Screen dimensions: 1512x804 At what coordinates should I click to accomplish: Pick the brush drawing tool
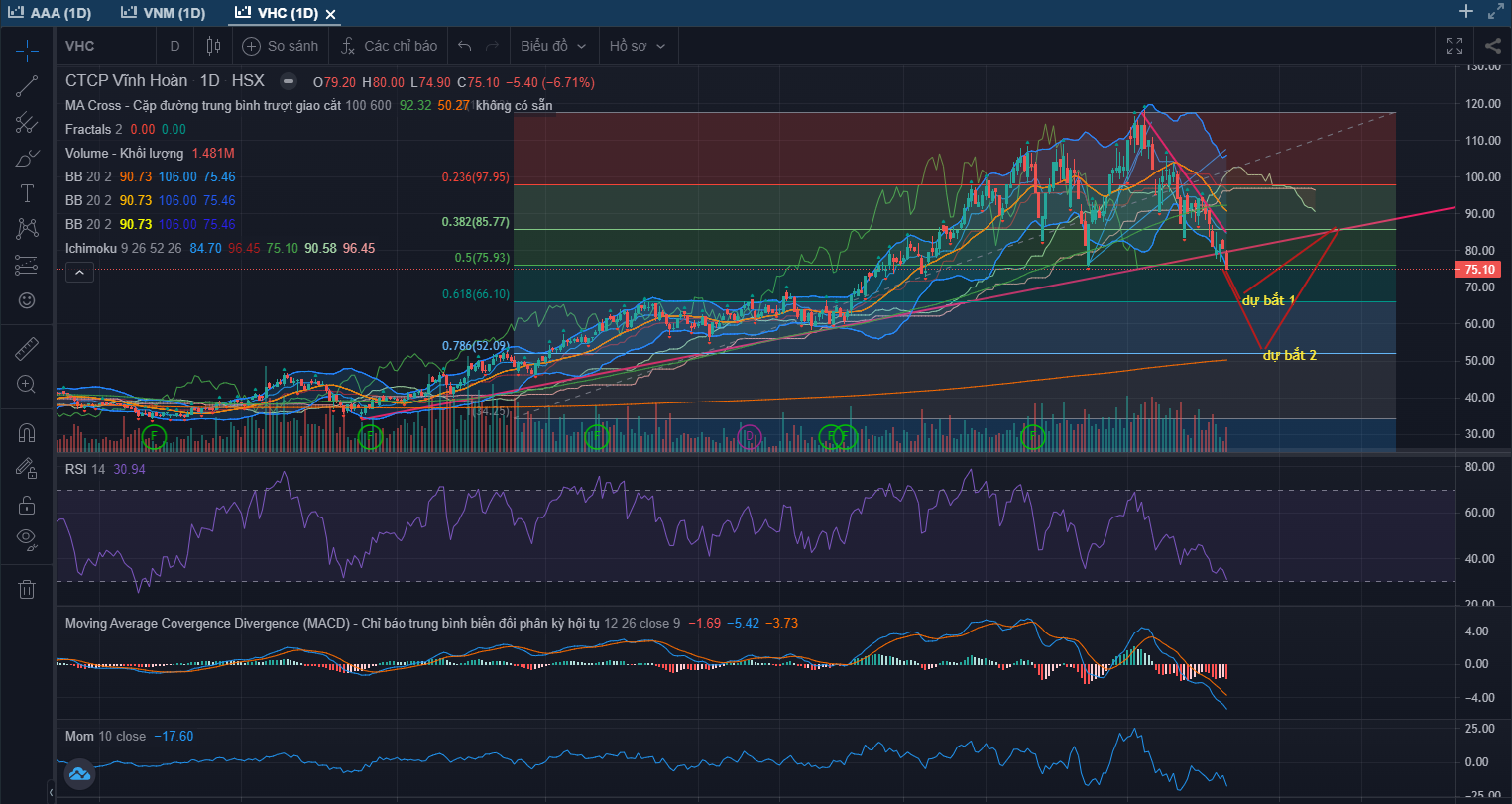click(27, 159)
